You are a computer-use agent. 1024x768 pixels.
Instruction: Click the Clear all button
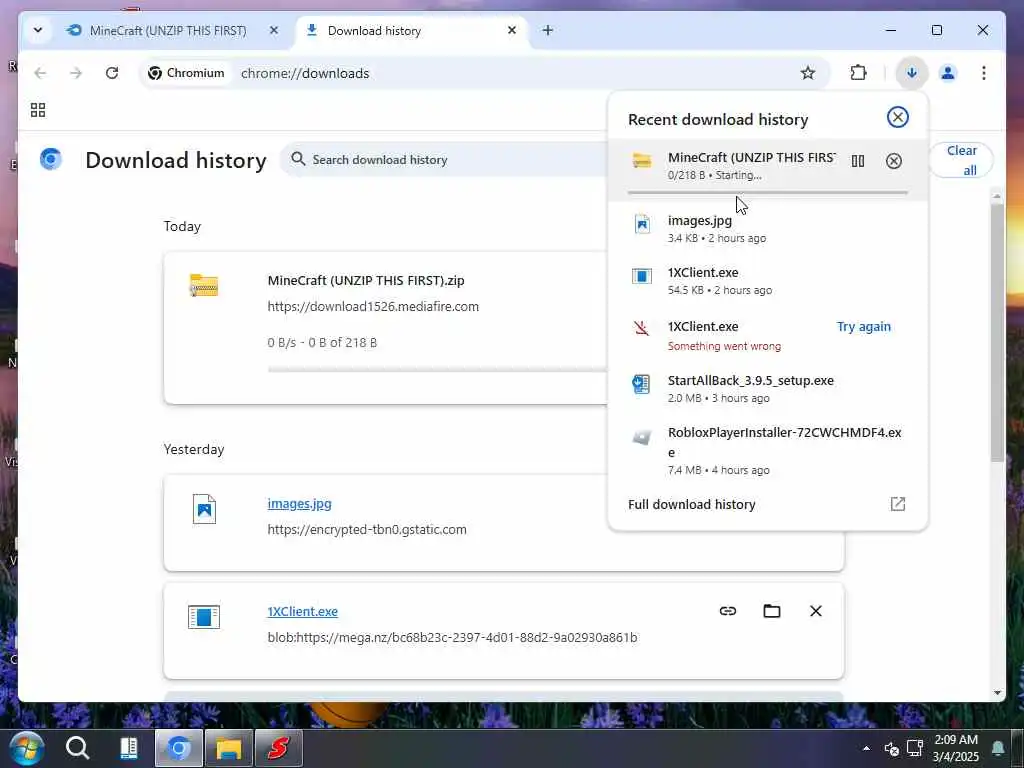point(962,160)
